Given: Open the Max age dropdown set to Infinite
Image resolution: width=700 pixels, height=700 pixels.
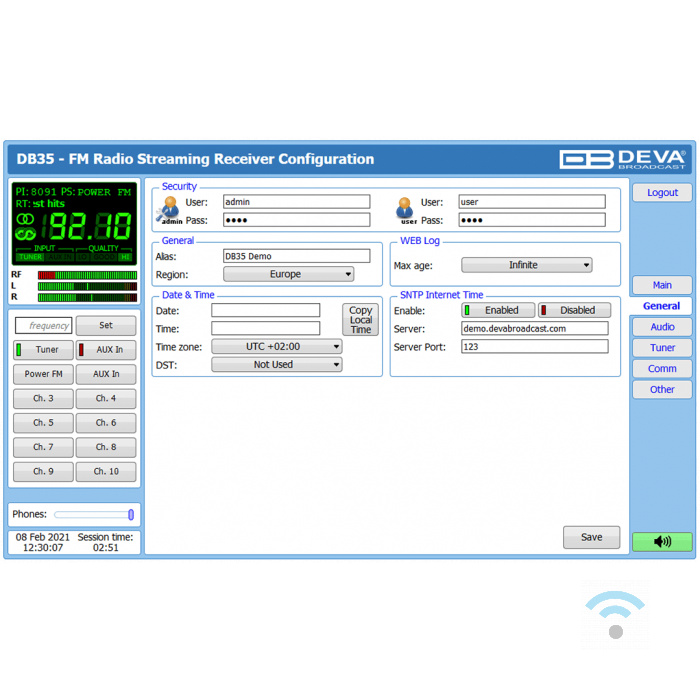Looking at the screenshot, I should [527, 265].
